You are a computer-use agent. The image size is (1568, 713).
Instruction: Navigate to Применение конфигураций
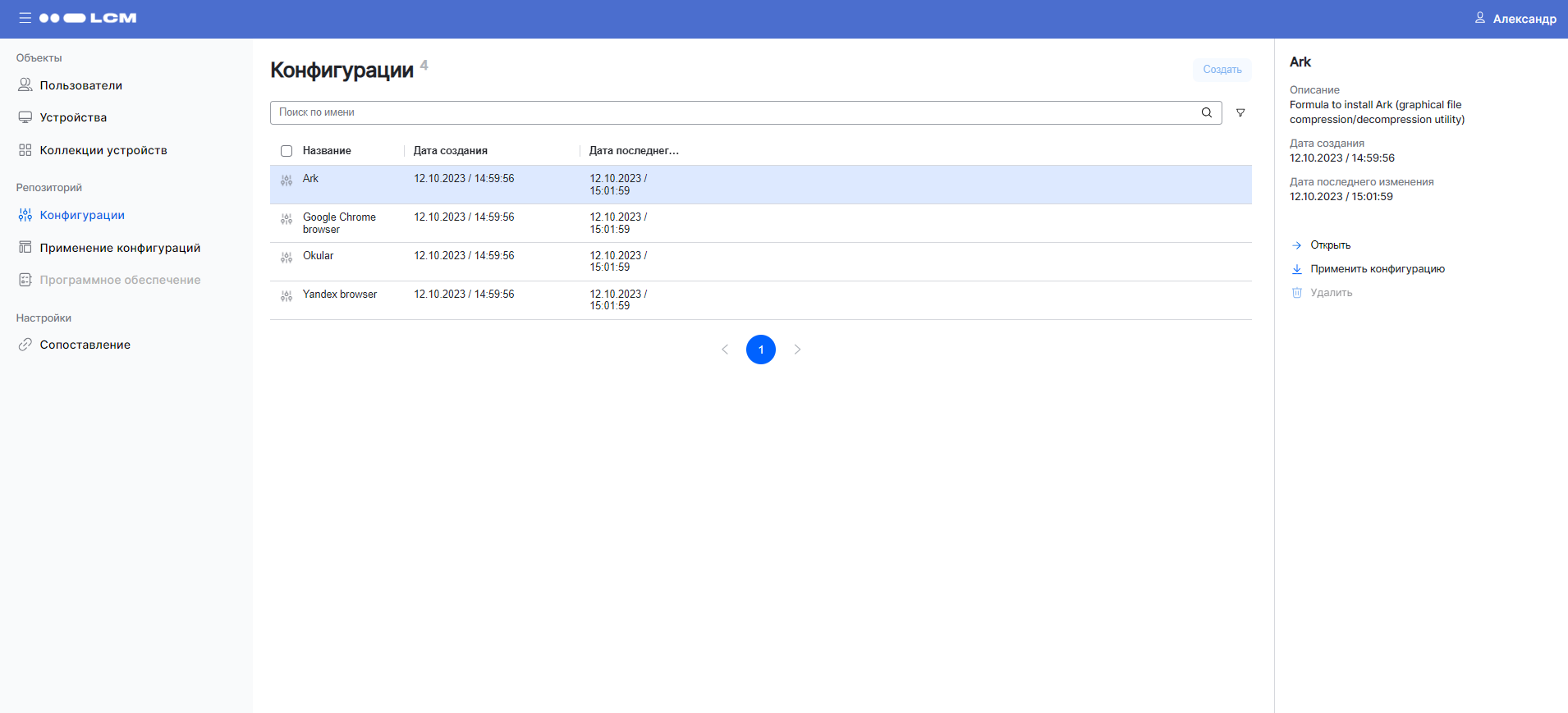[120, 248]
